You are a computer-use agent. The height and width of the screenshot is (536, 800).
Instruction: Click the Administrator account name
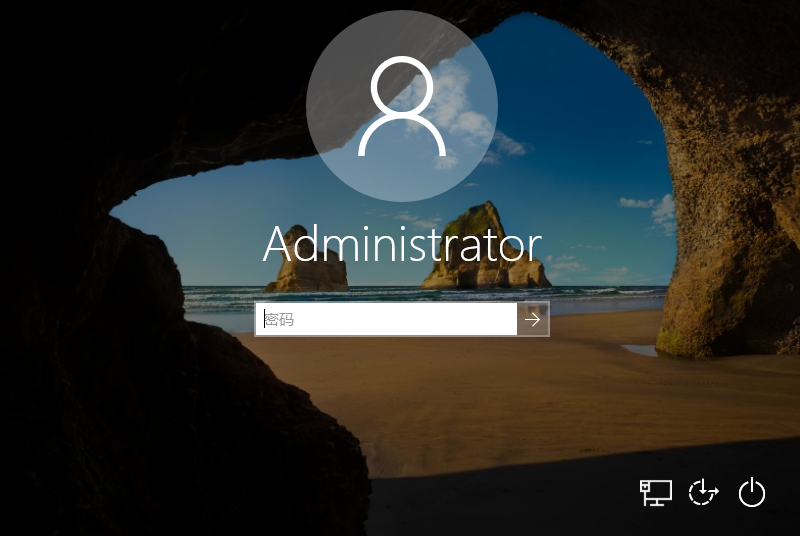click(402, 244)
